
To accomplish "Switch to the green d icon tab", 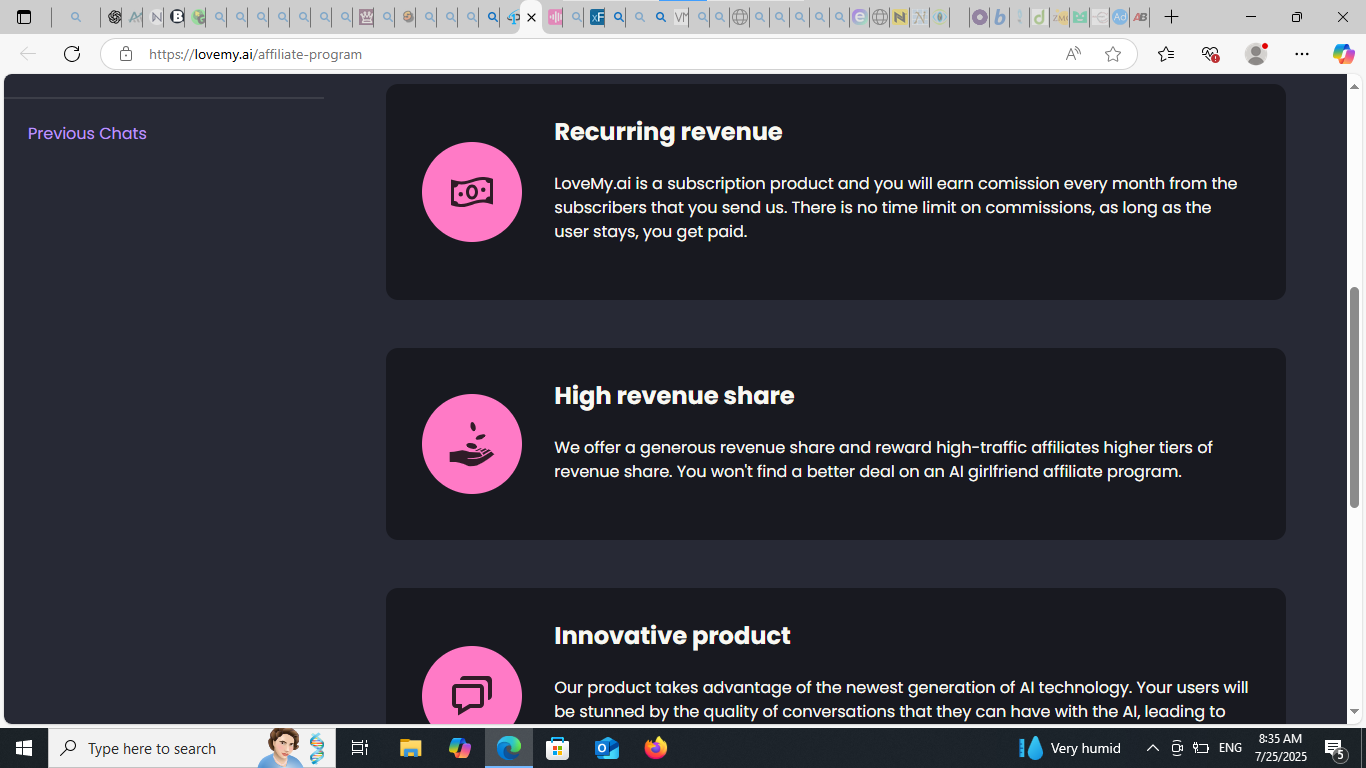I will (1039, 17).
